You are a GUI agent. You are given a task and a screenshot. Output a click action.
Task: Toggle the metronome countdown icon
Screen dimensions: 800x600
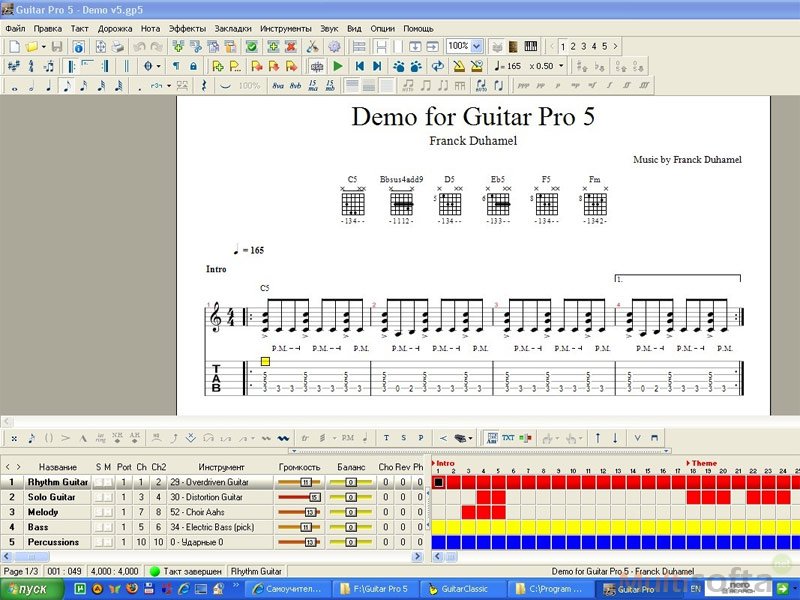[477, 66]
